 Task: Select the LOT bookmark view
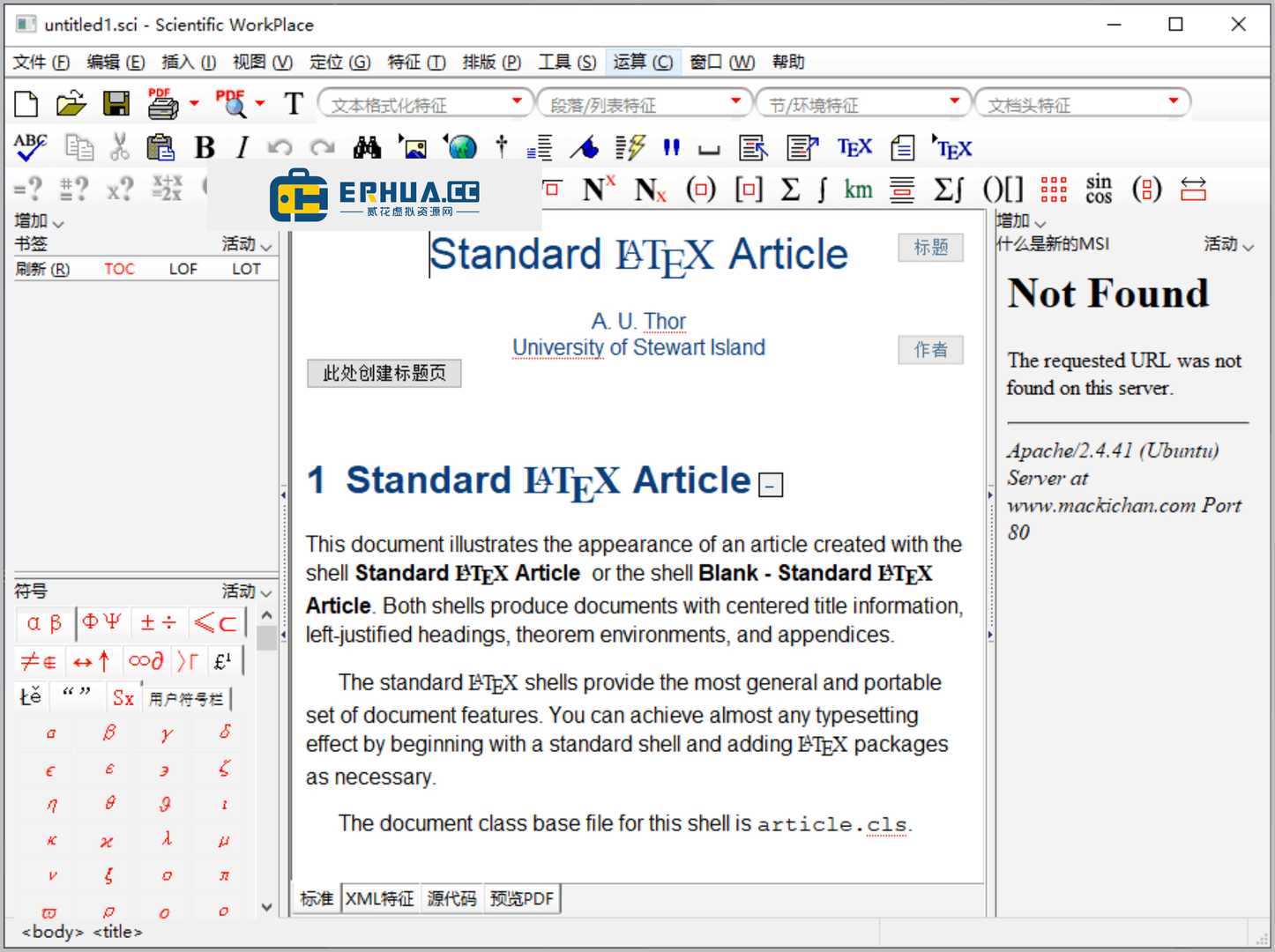pos(247,269)
